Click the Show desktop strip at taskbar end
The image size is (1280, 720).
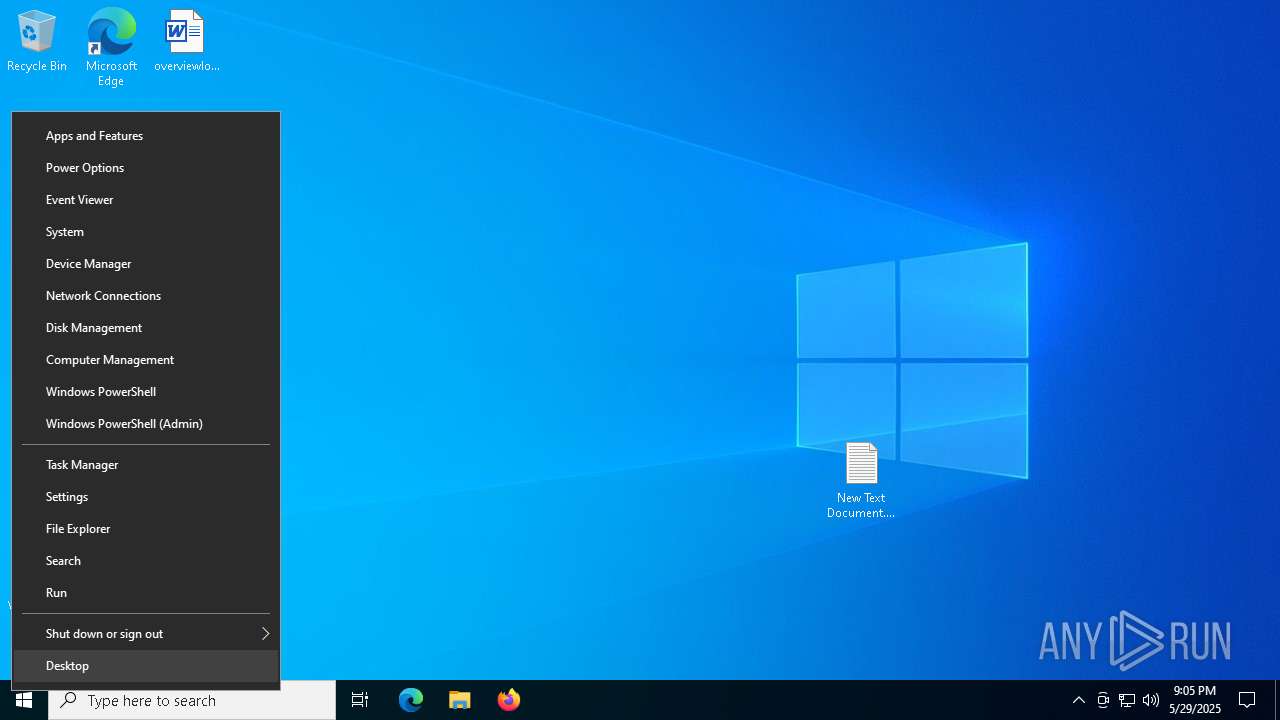click(1277, 700)
